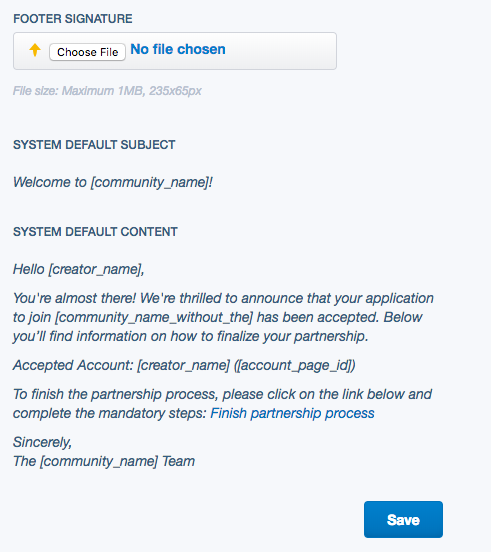Click the [account_page_id] placeholder
491x552 pixels.
(x=295, y=365)
